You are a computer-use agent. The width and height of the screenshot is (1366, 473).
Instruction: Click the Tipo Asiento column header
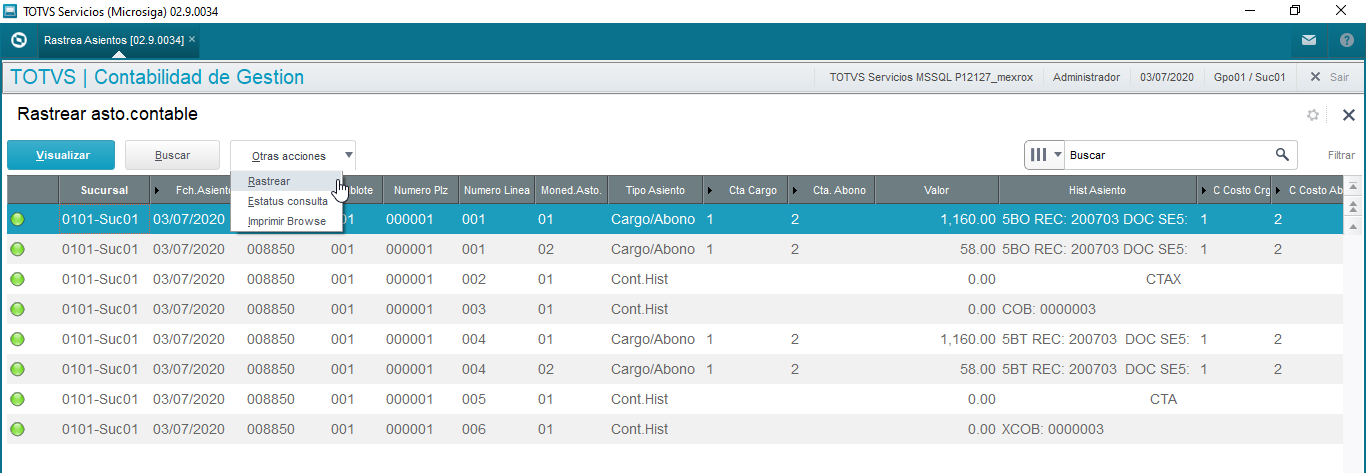655,190
